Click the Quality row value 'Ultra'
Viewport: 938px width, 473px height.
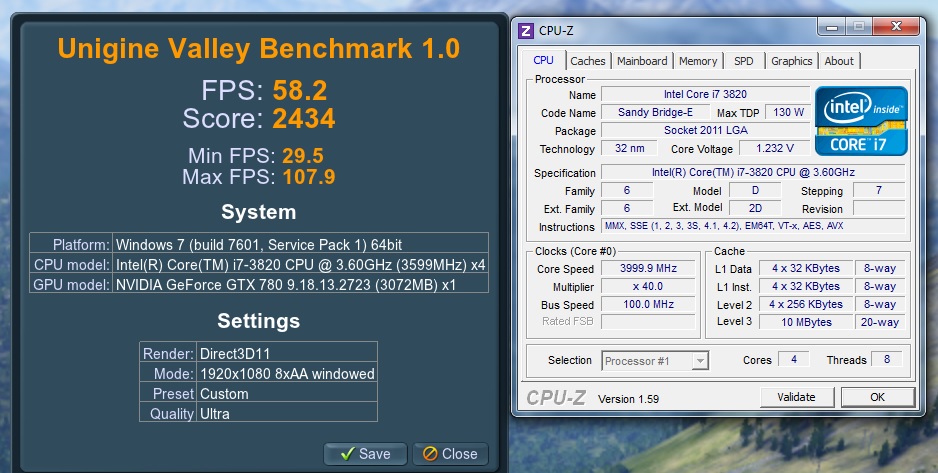click(214, 413)
